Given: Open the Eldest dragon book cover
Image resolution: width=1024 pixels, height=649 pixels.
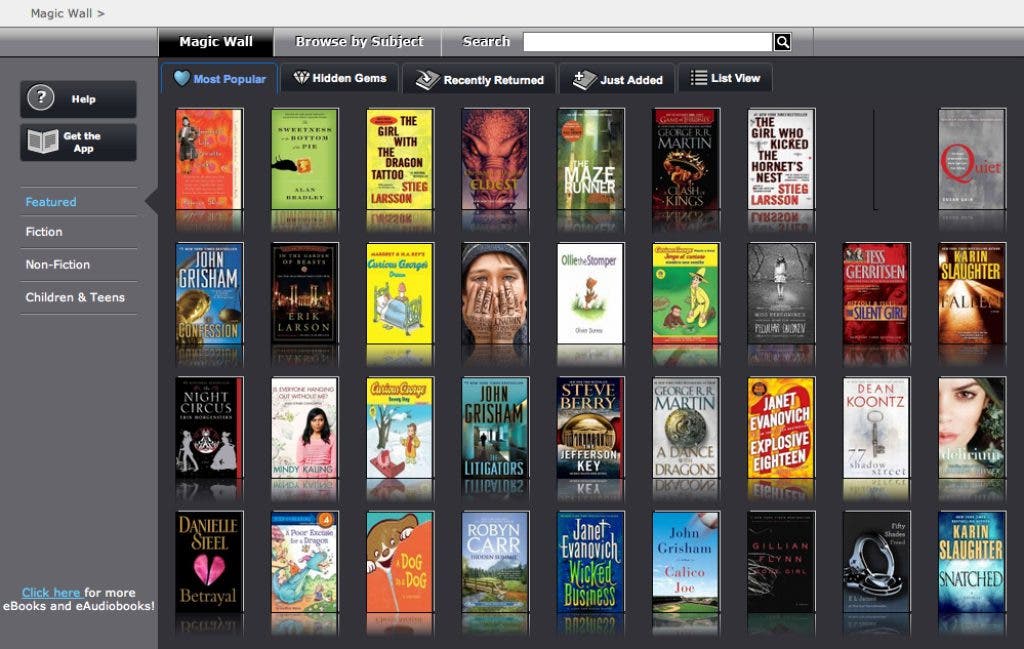Looking at the screenshot, I should (495, 159).
